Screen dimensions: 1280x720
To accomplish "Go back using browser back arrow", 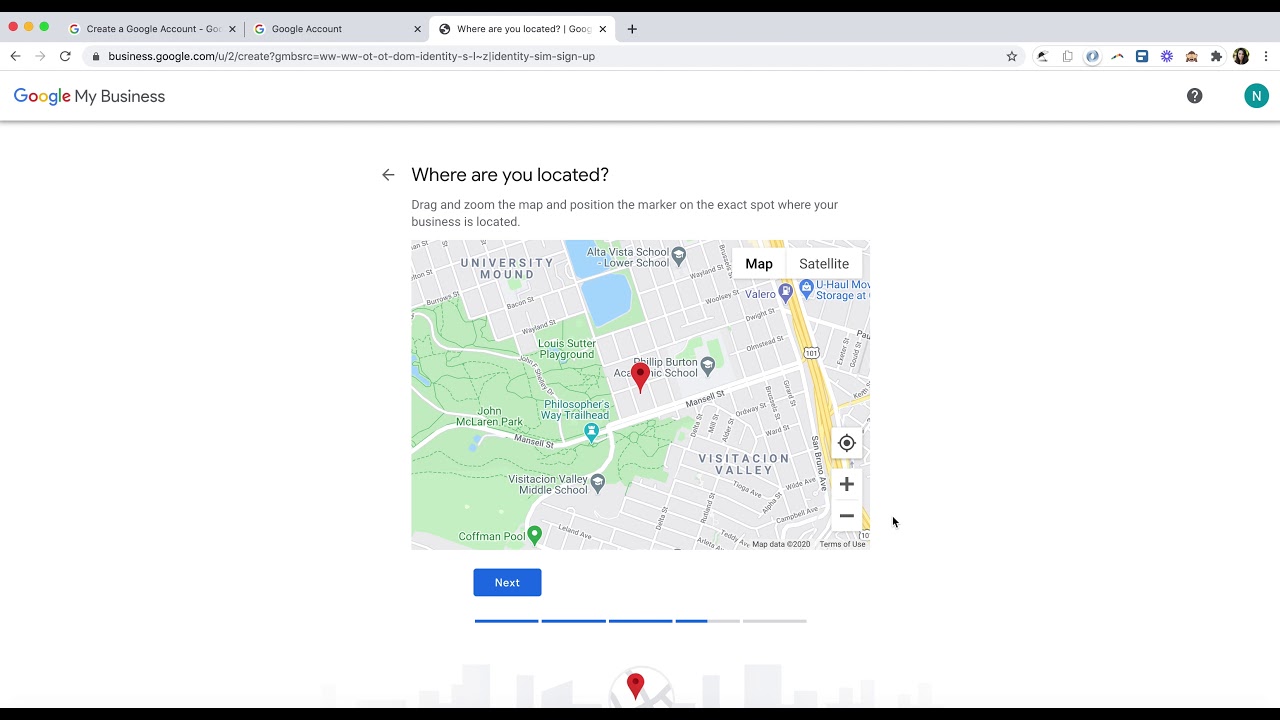I will [x=15, y=56].
